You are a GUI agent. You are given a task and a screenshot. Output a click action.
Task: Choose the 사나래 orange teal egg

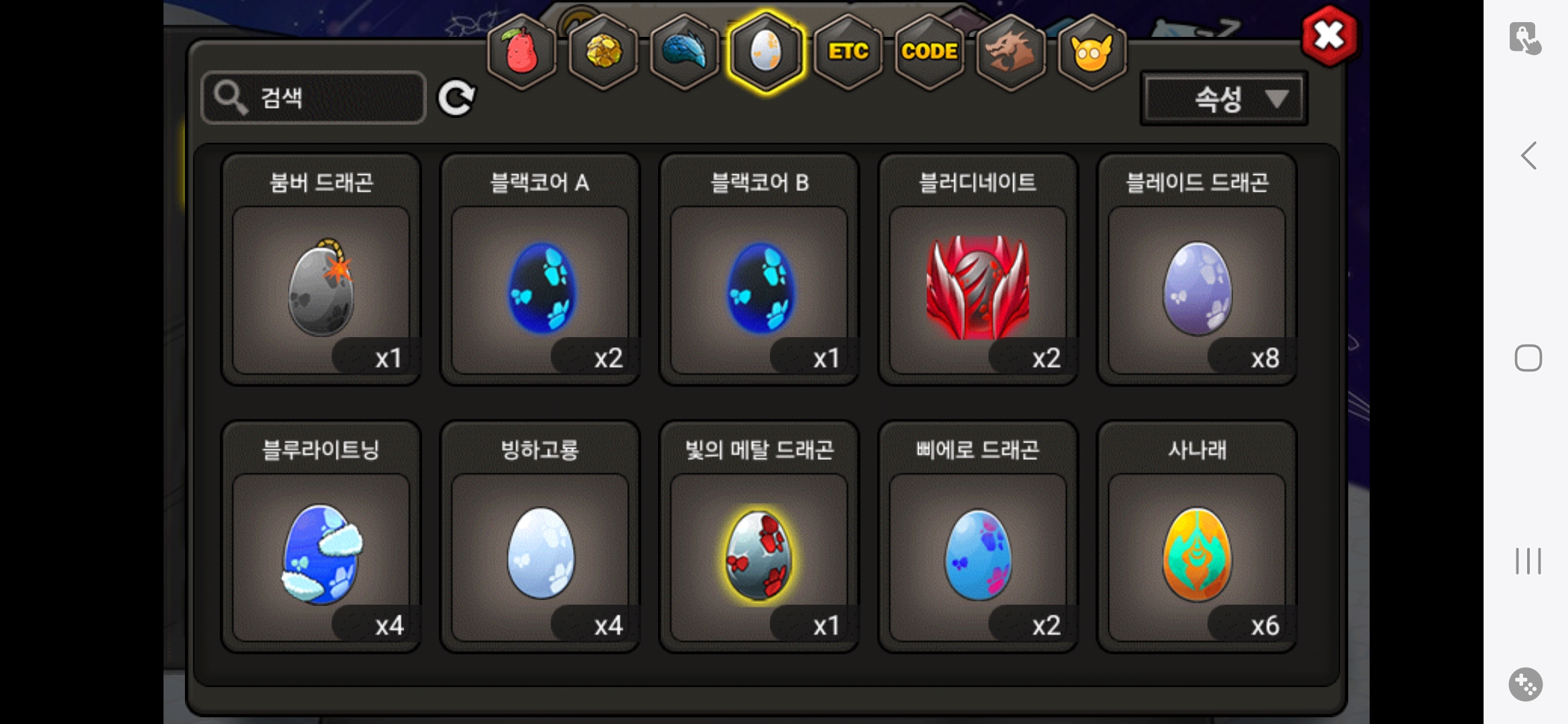tap(1197, 537)
